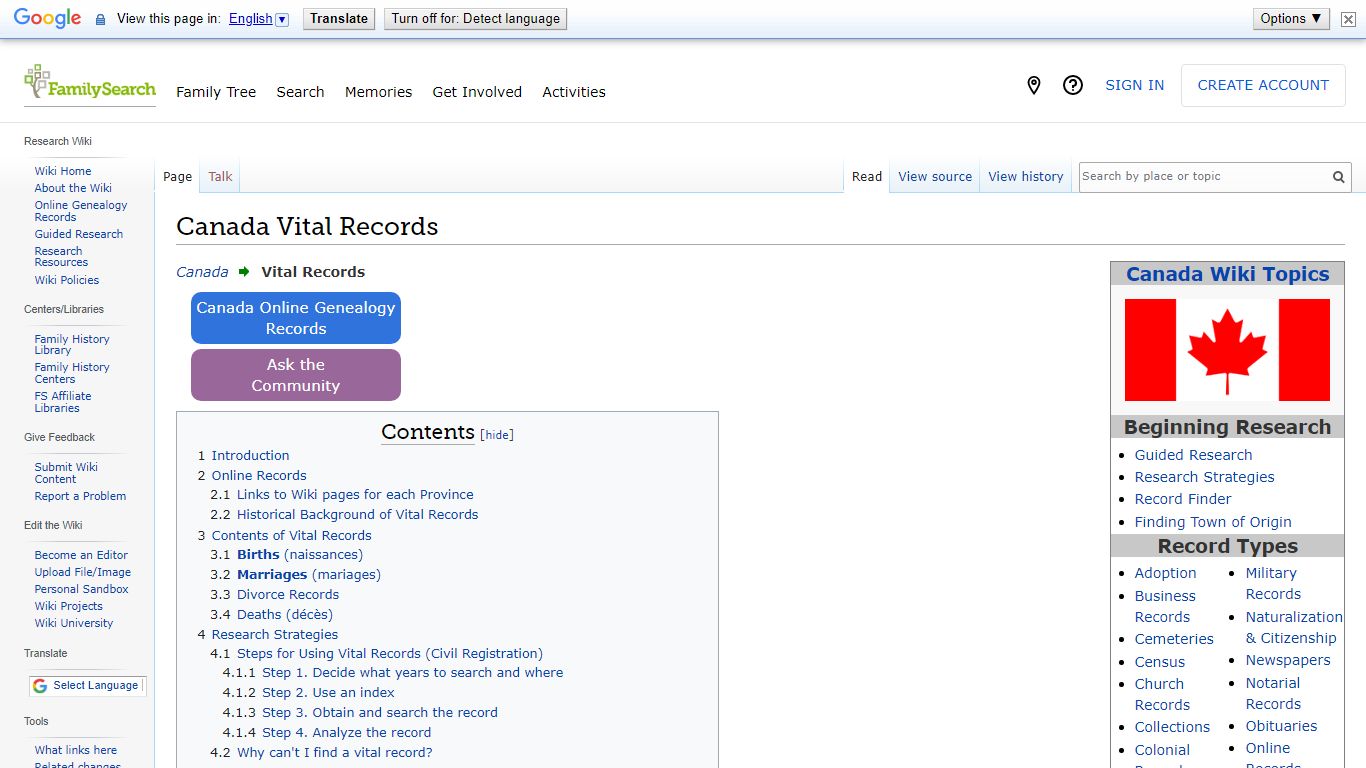Open Canada Wiki Topics heading link
Screen dimensions: 1366x768
point(1227,274)
